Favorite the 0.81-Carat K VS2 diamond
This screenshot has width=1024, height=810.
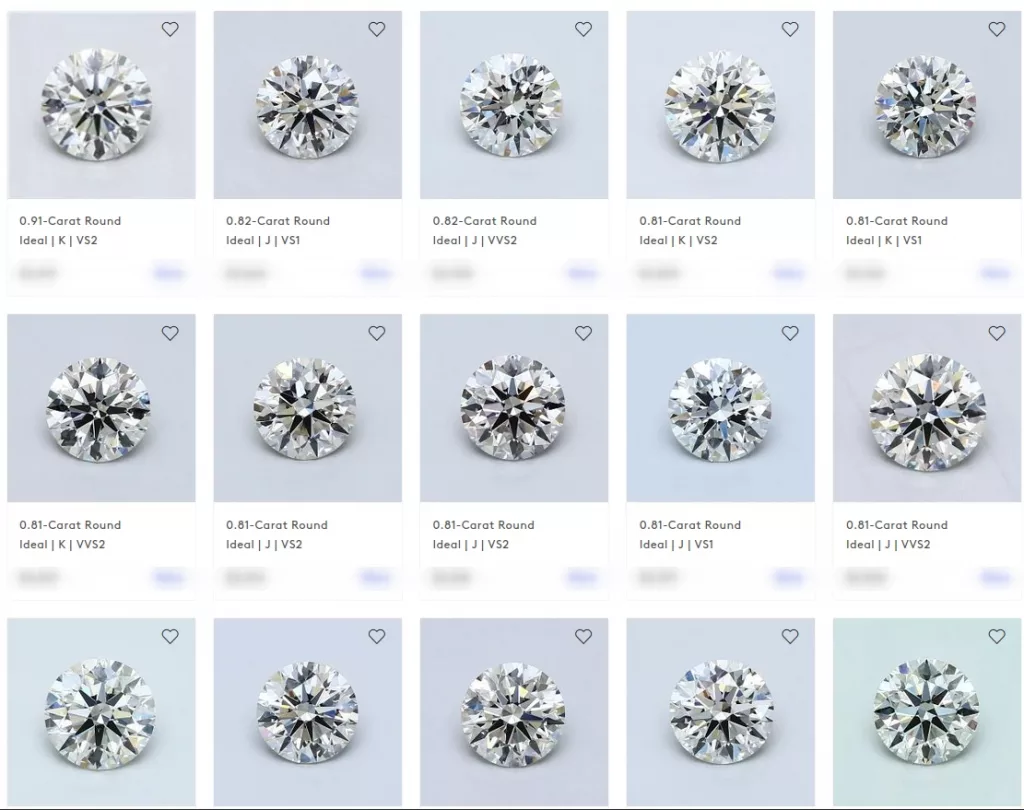click(x=790, y=29)
